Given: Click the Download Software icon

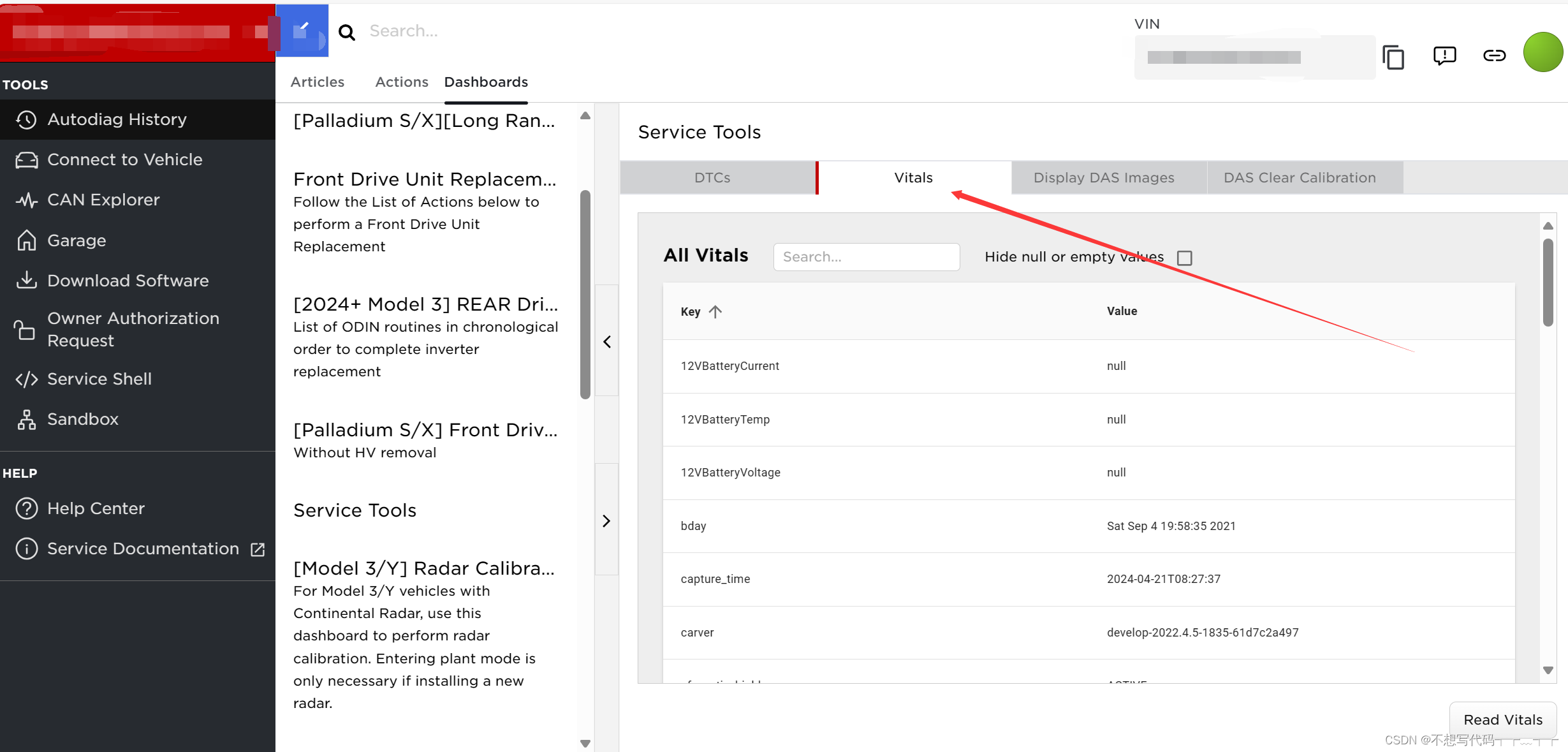Looking at the screenshot, I should pos(26,281).
